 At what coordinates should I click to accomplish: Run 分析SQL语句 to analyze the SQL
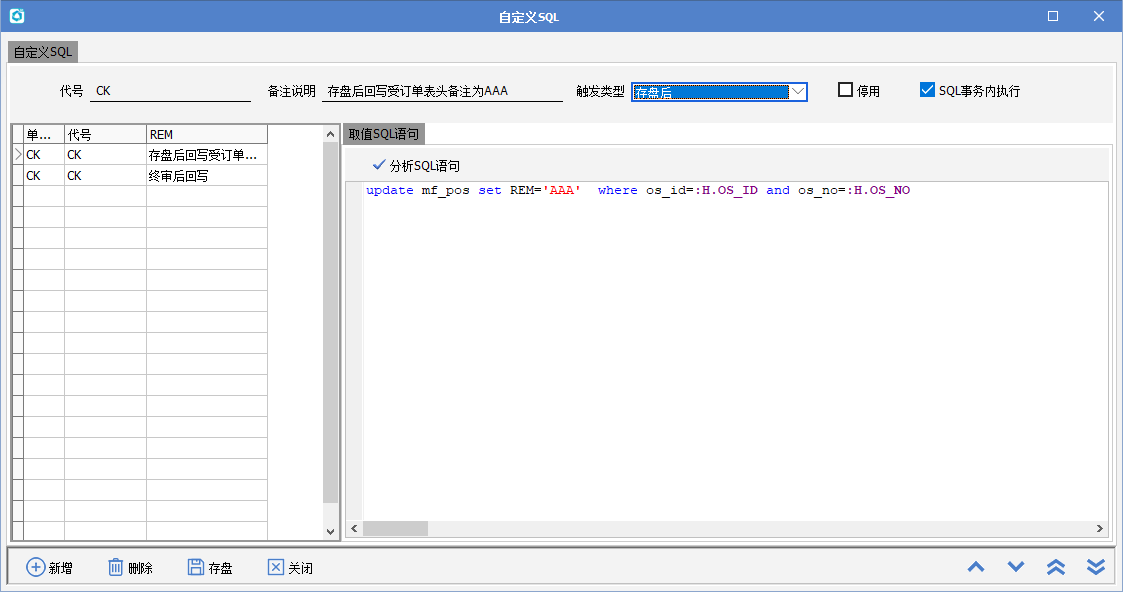click(416, 166)
